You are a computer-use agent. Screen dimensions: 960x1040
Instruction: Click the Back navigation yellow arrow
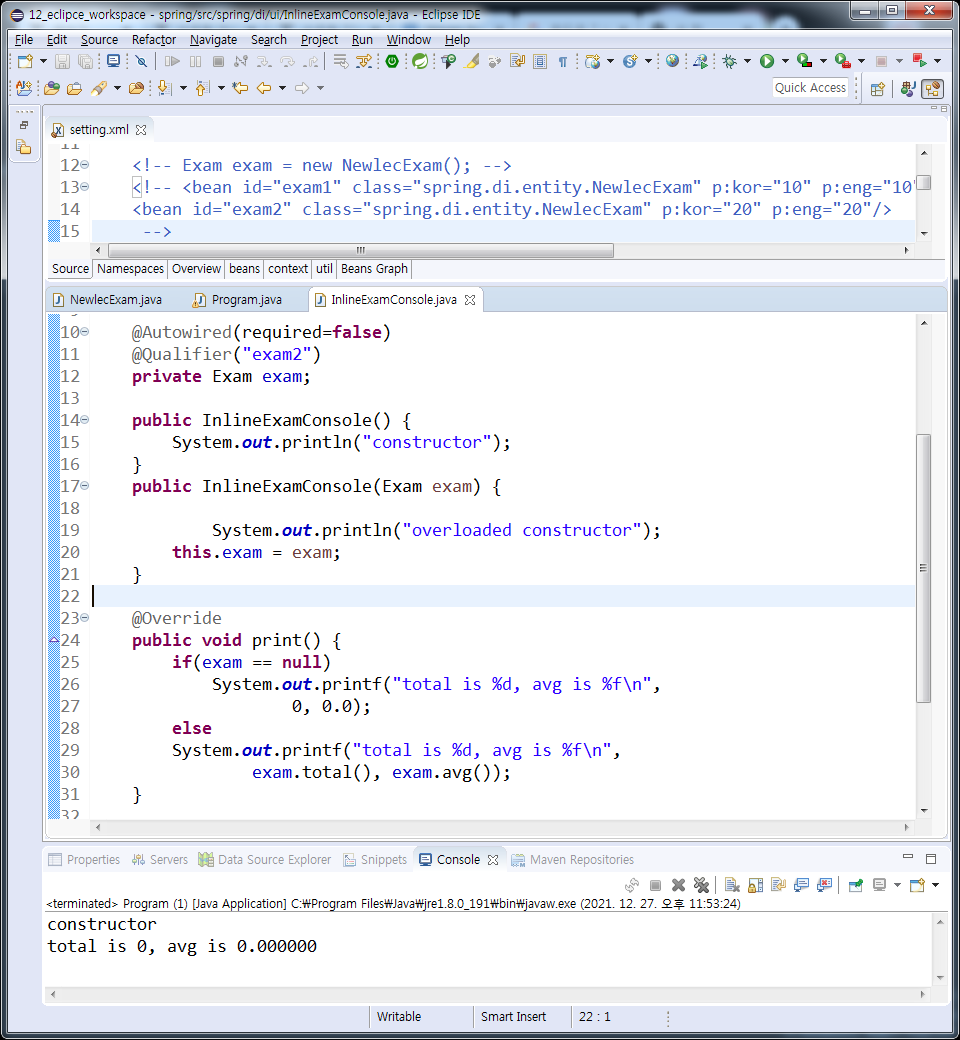coord(264,88)
